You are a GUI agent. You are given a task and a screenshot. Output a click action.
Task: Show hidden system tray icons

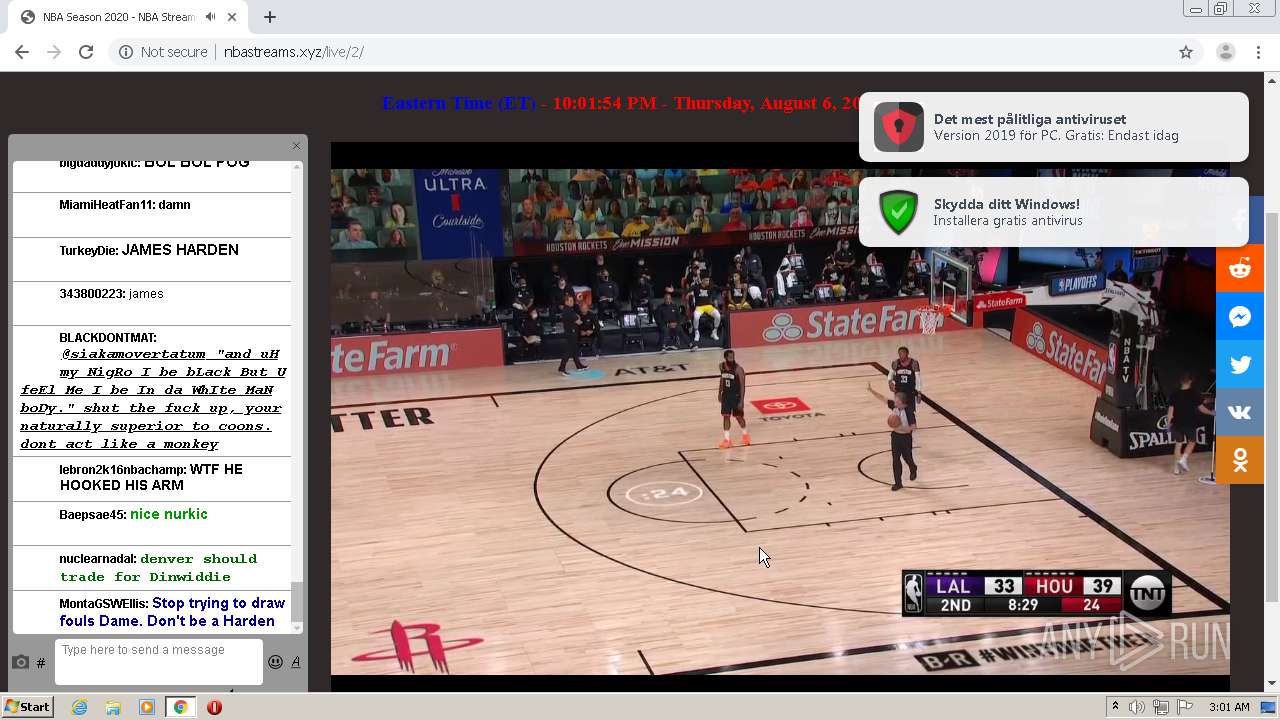[x=1116, y=707]
